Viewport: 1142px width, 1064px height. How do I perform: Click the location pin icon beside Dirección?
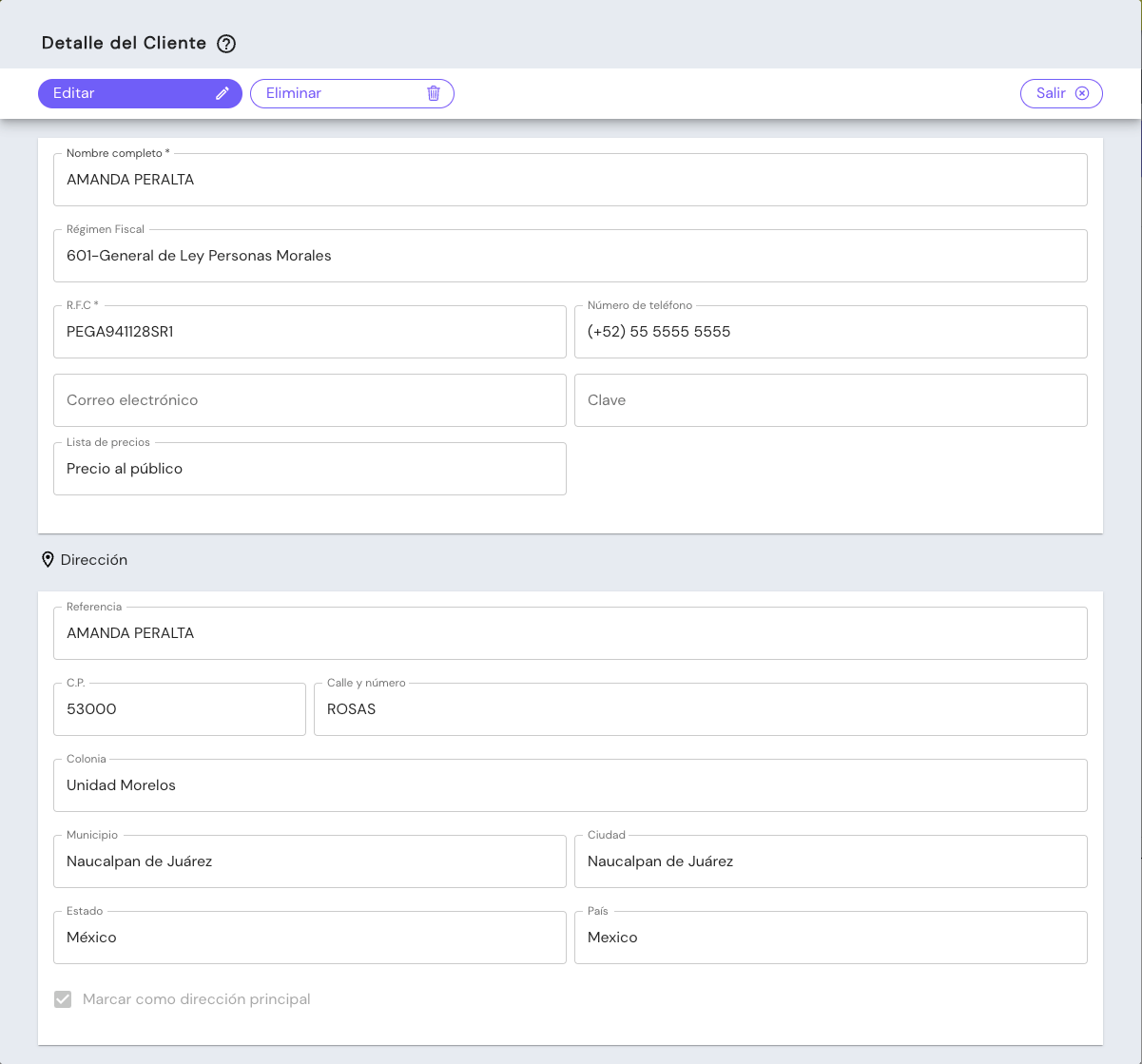pos(48,559)
